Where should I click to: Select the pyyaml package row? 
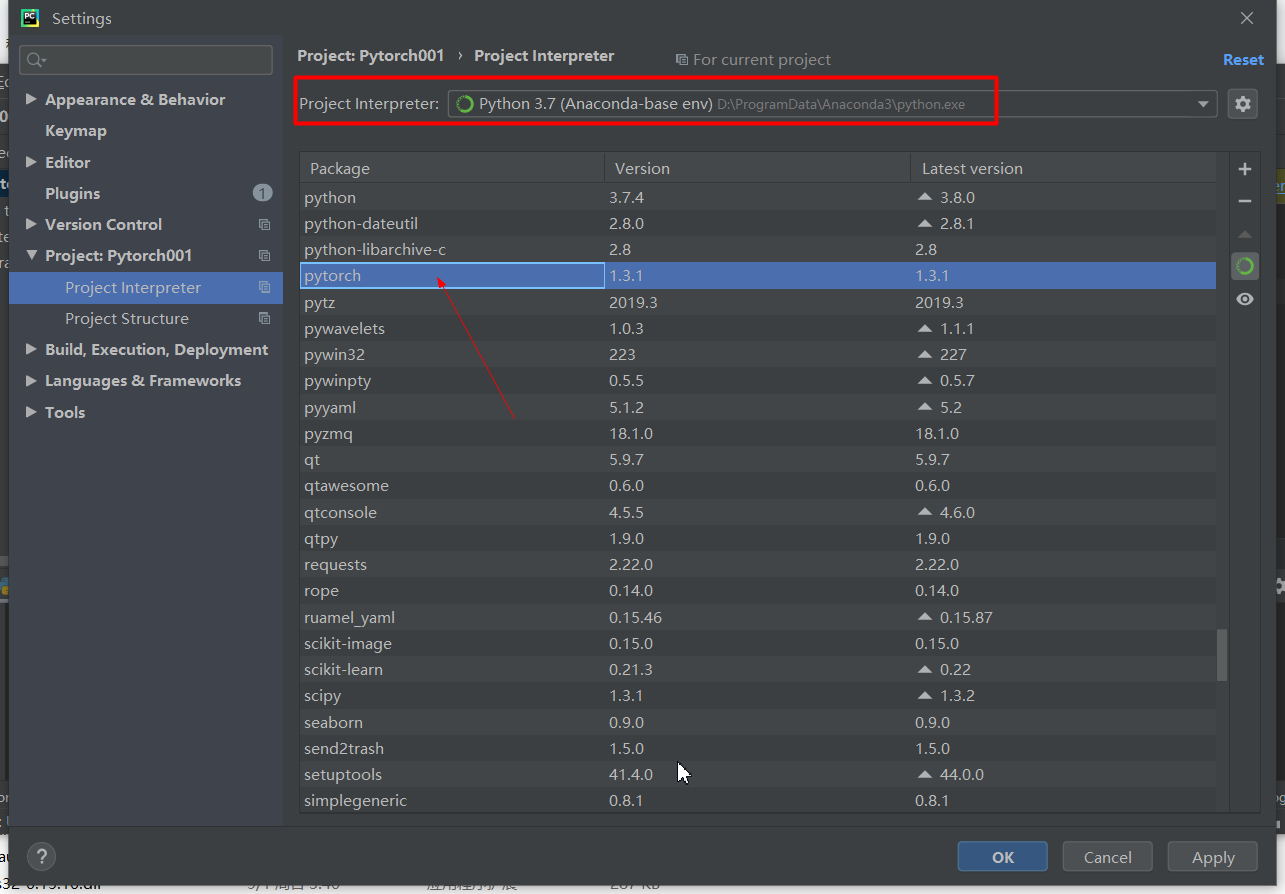pos(758,407)
